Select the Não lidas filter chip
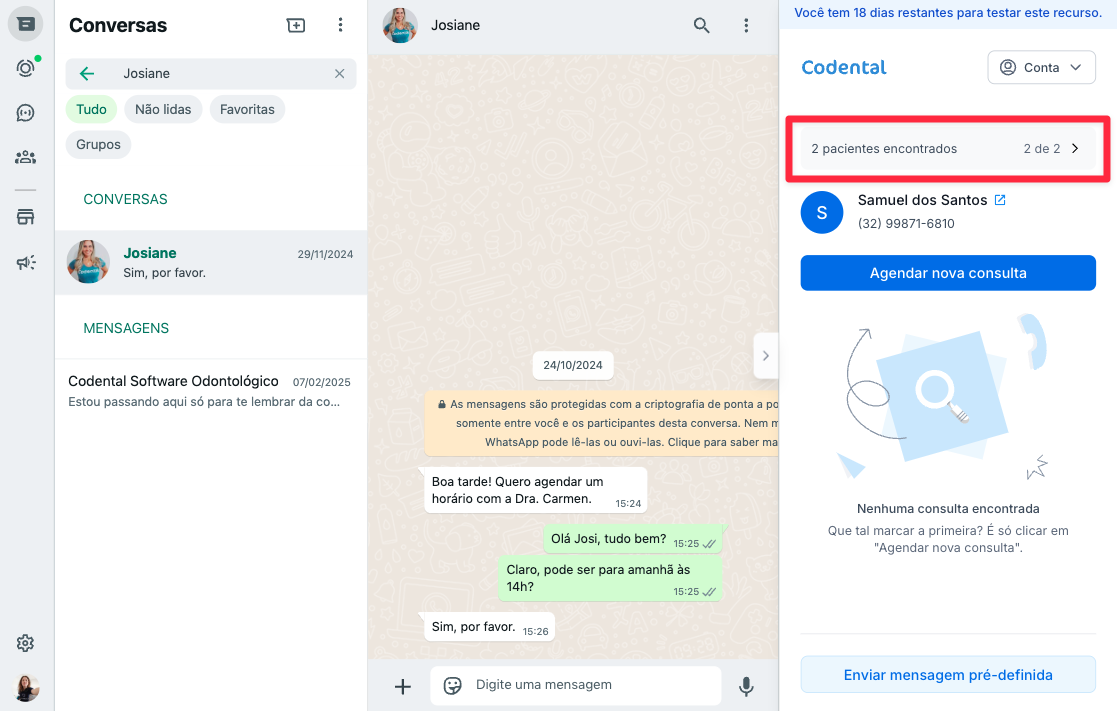This screenshot has width=1117, height=711. coord(163,109)
